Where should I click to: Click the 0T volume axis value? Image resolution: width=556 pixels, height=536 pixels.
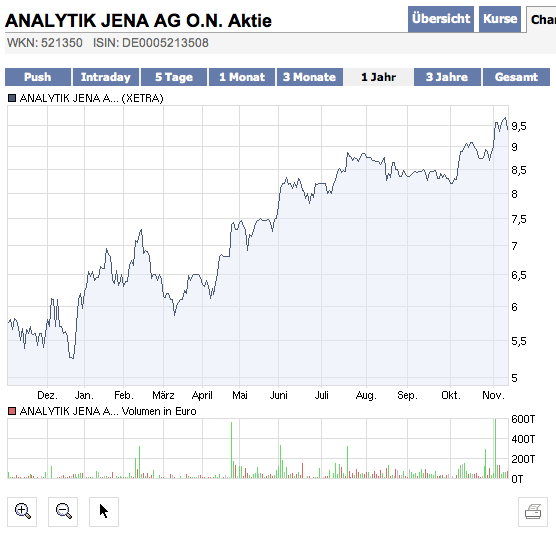517,479
